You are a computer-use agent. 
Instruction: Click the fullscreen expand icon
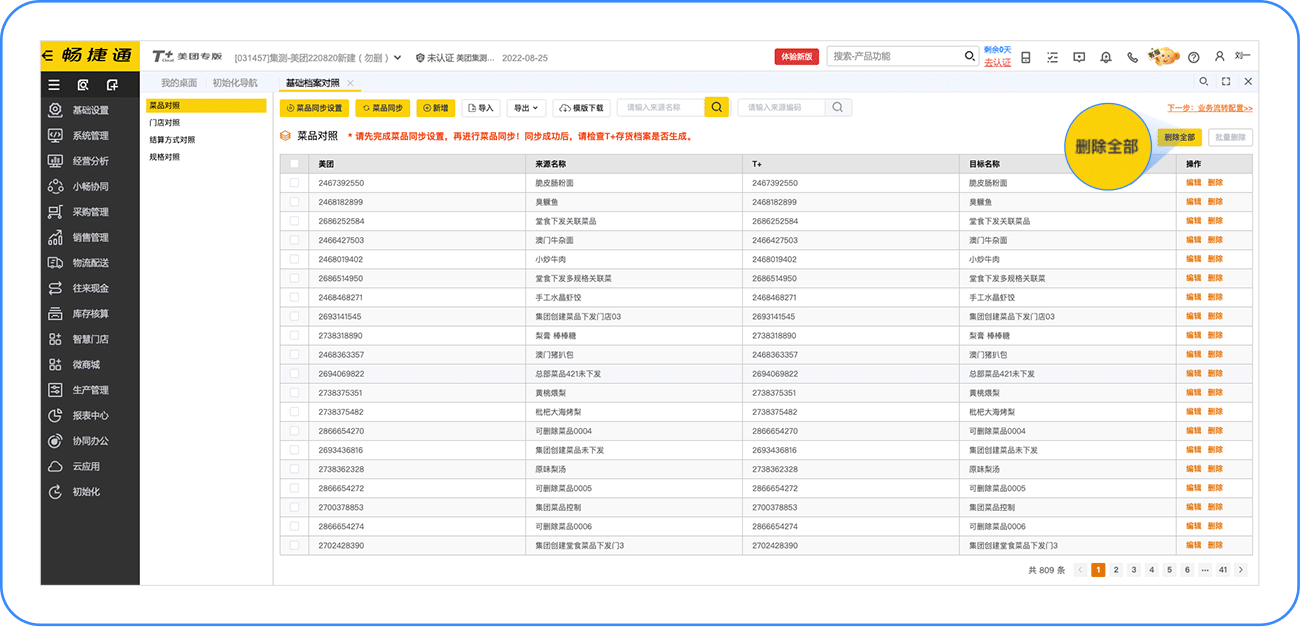tap(1226, 82)
